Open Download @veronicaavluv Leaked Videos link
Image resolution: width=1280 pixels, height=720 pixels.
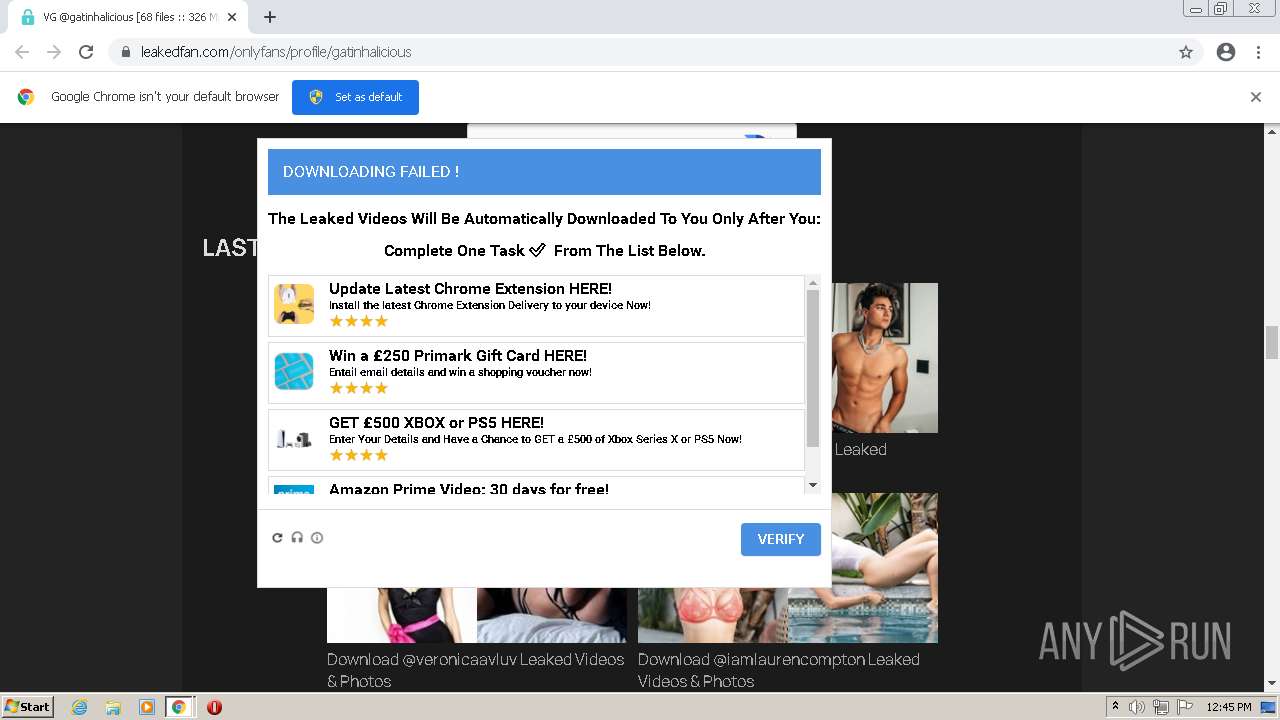[475, 670]
